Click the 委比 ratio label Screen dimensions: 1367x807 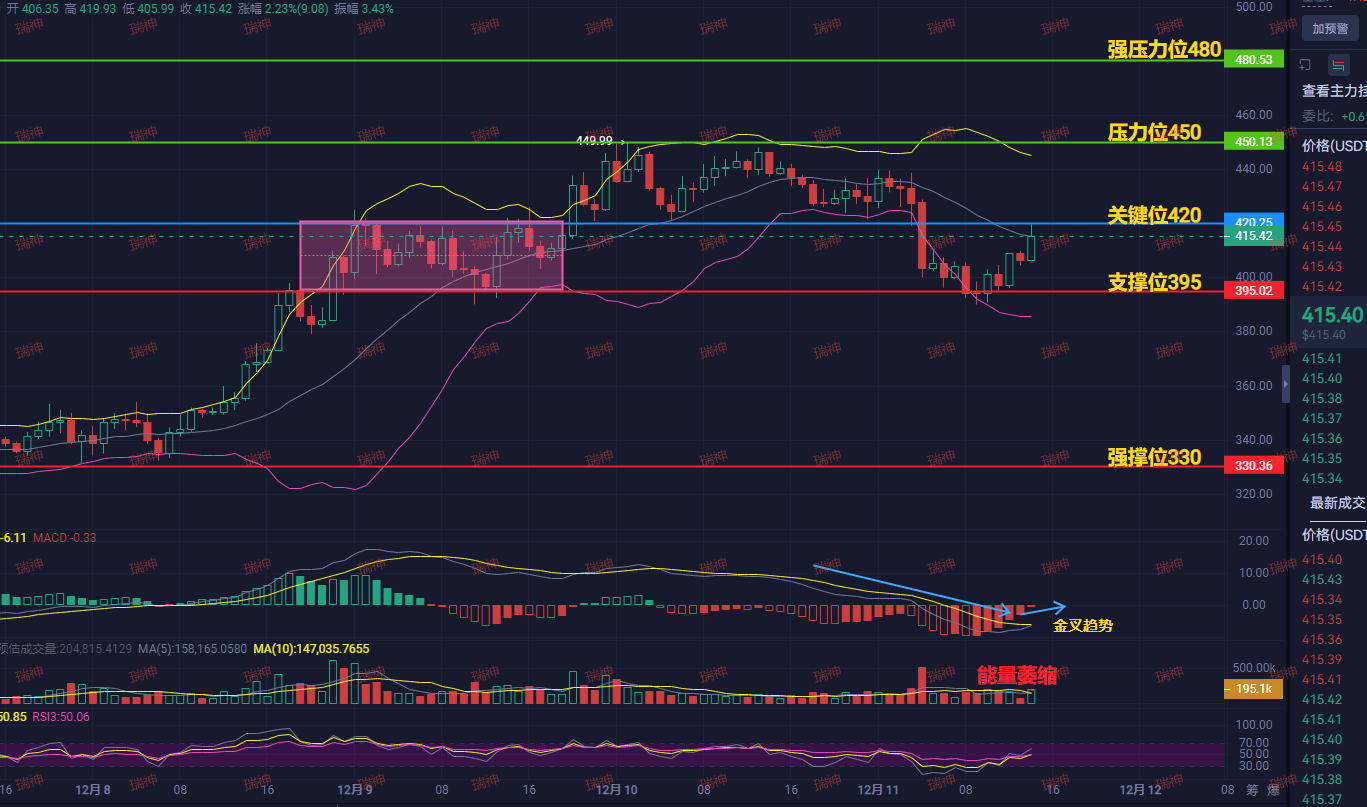point(1317,116)
